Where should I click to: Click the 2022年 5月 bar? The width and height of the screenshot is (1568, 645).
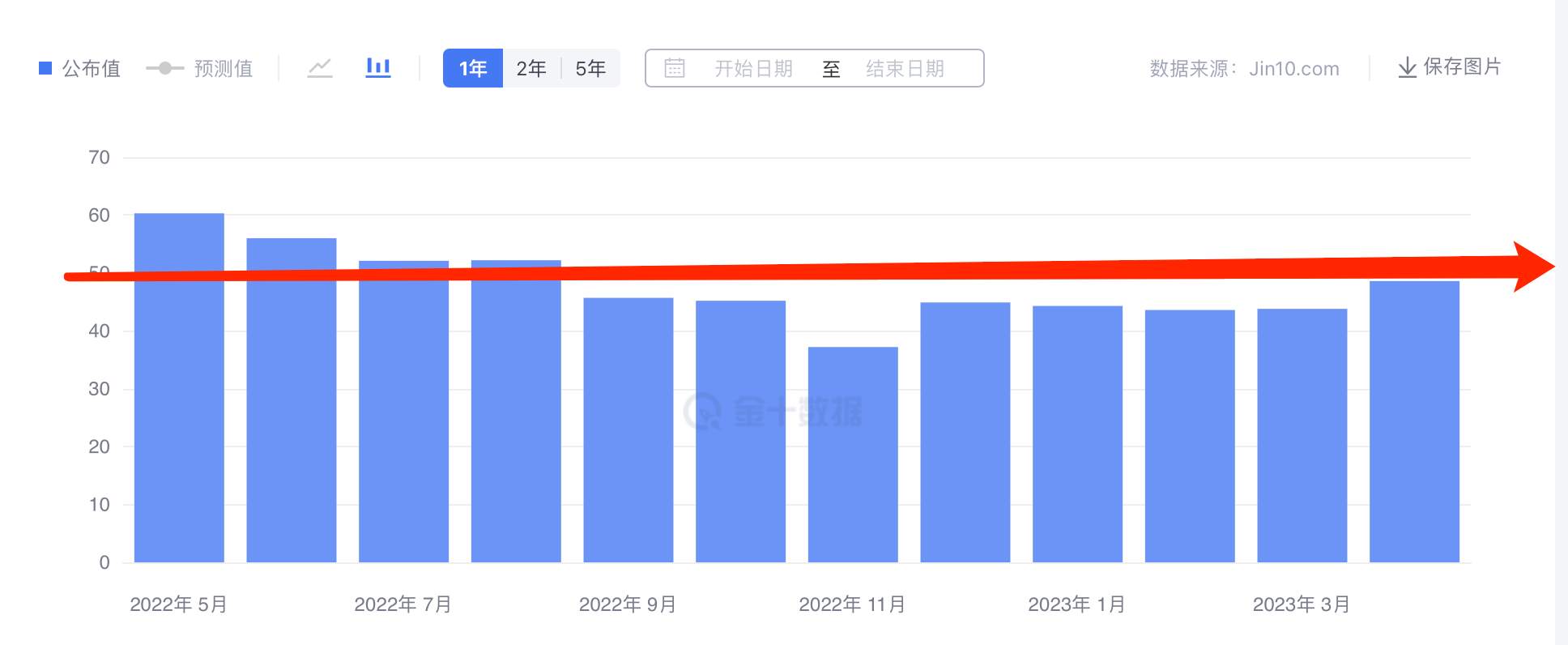(x=179, y=387)
